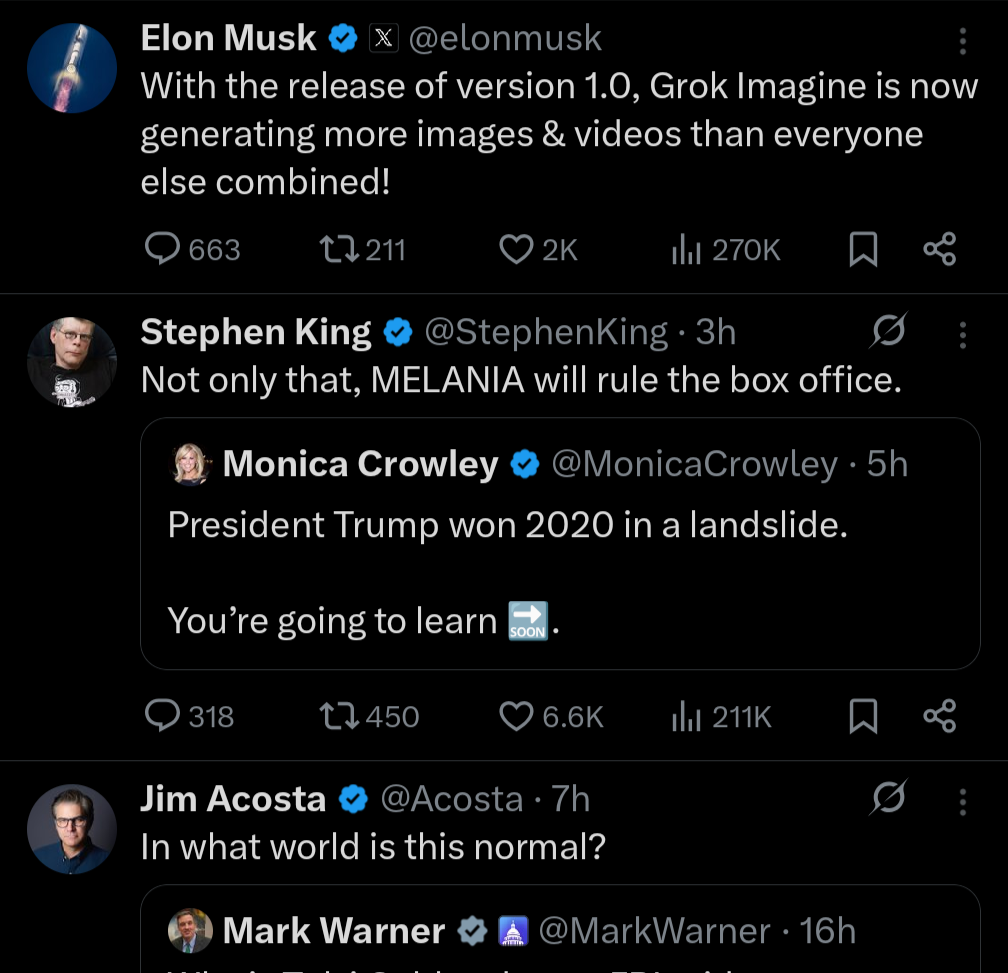The image size is (1008, 973).
Task: View analytics for Elon Musk's post
Action: coord(683,249)
